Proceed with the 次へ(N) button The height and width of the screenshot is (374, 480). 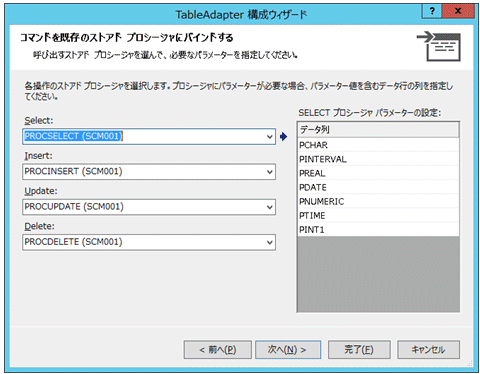(288, 350)
